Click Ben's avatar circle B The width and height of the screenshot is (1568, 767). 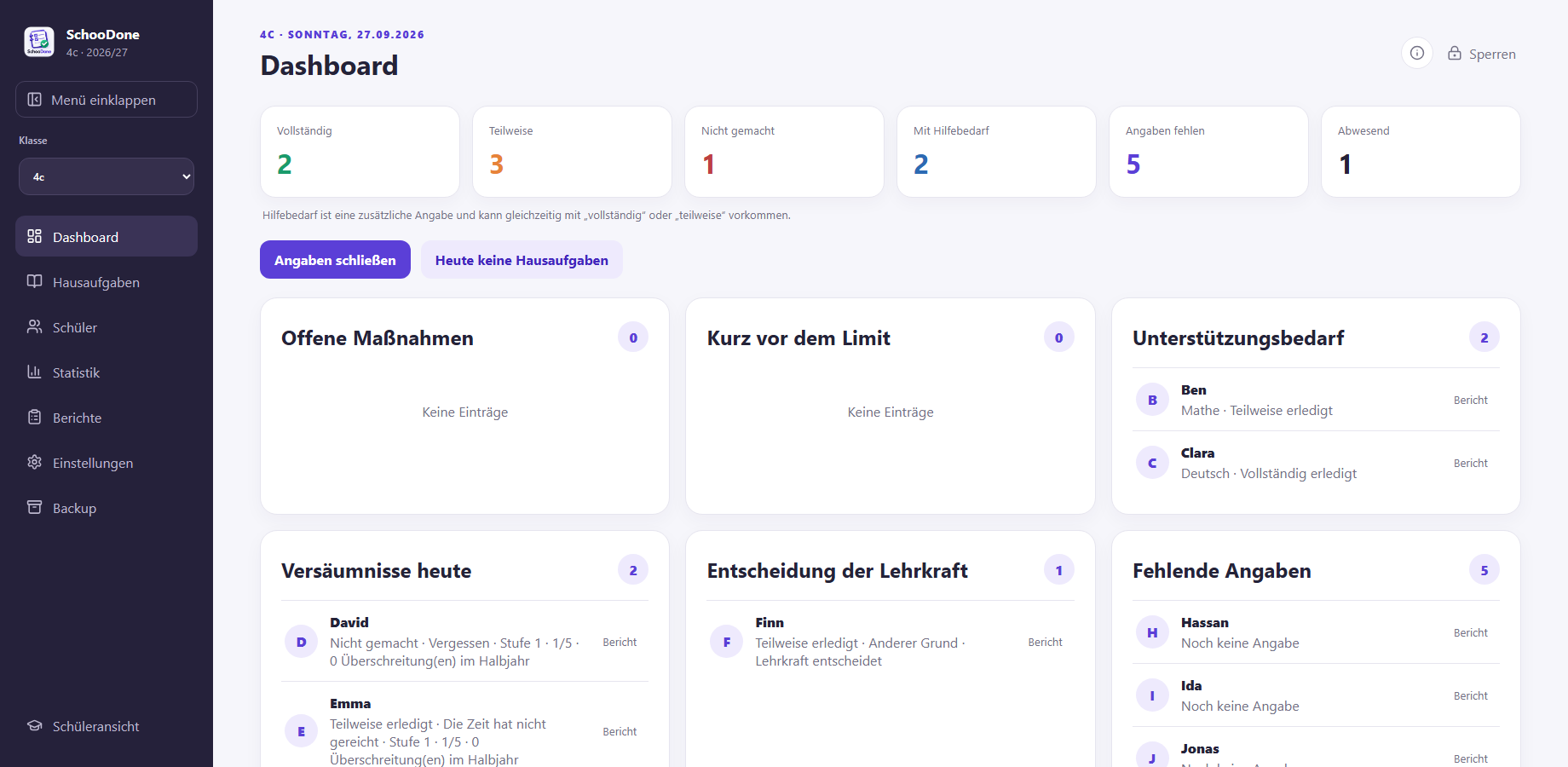point(1152,400)
